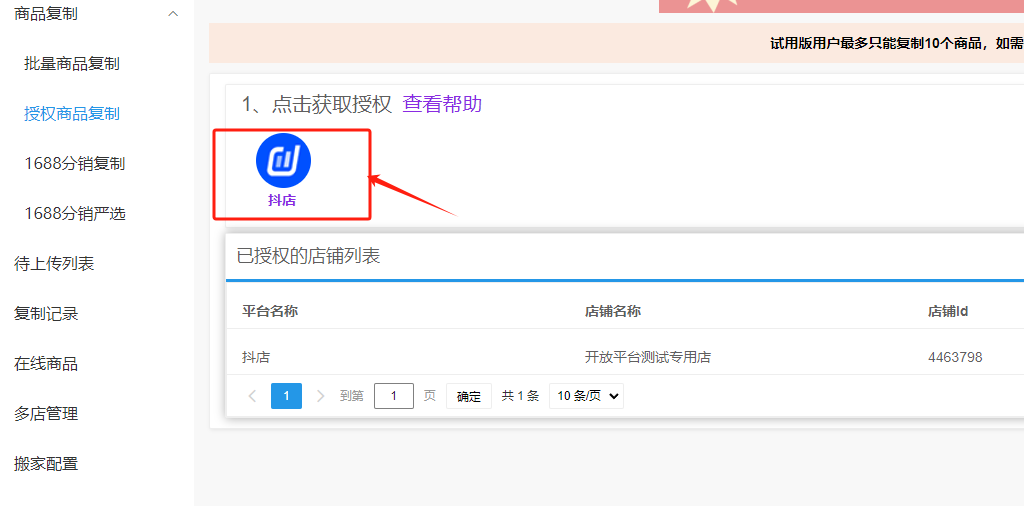Viewport: 1024px width, 506px height.
Task: Select 授权商品复制 sidebar item
Action: 72,114
